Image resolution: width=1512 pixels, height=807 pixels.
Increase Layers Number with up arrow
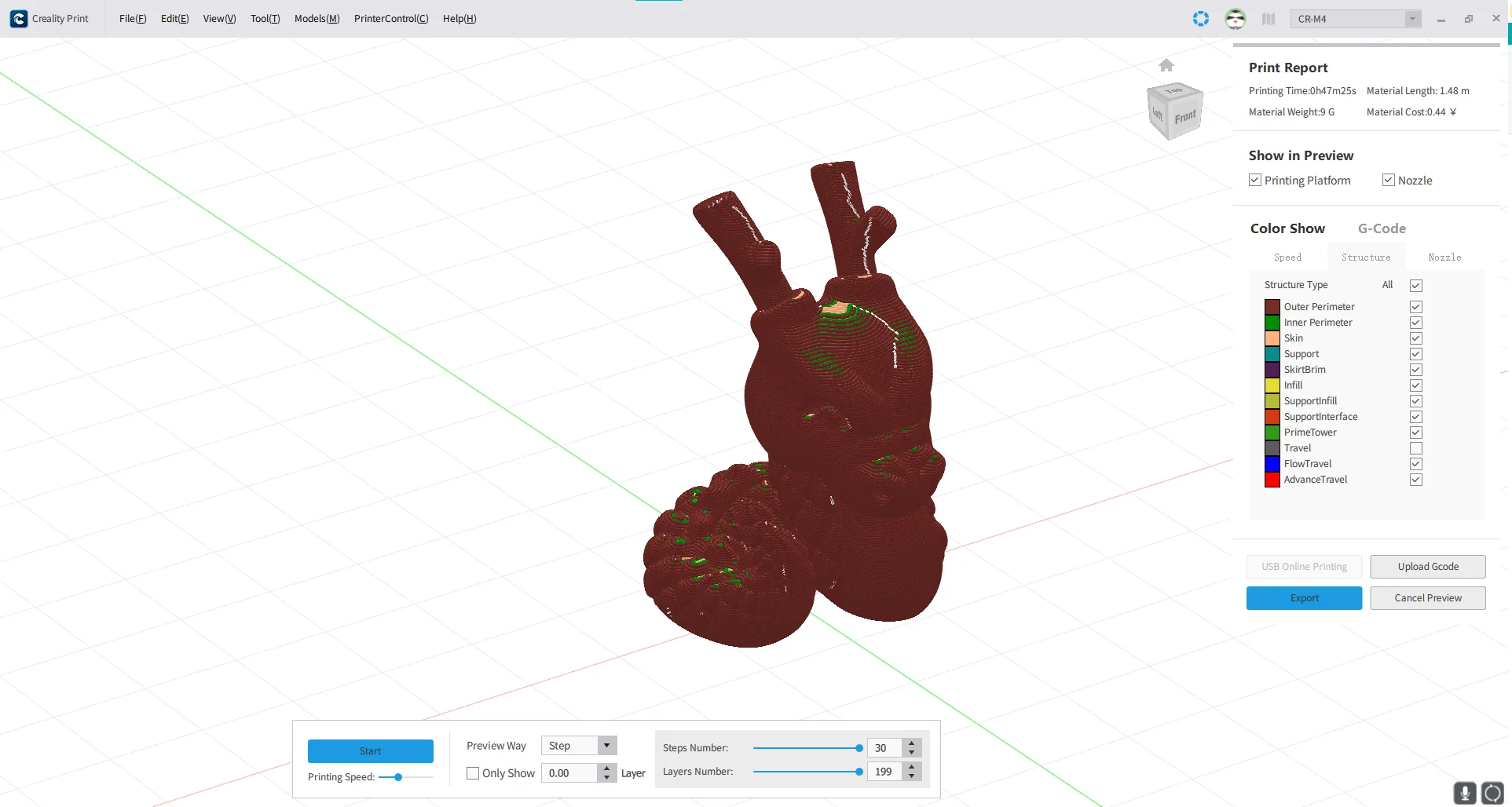911,767
